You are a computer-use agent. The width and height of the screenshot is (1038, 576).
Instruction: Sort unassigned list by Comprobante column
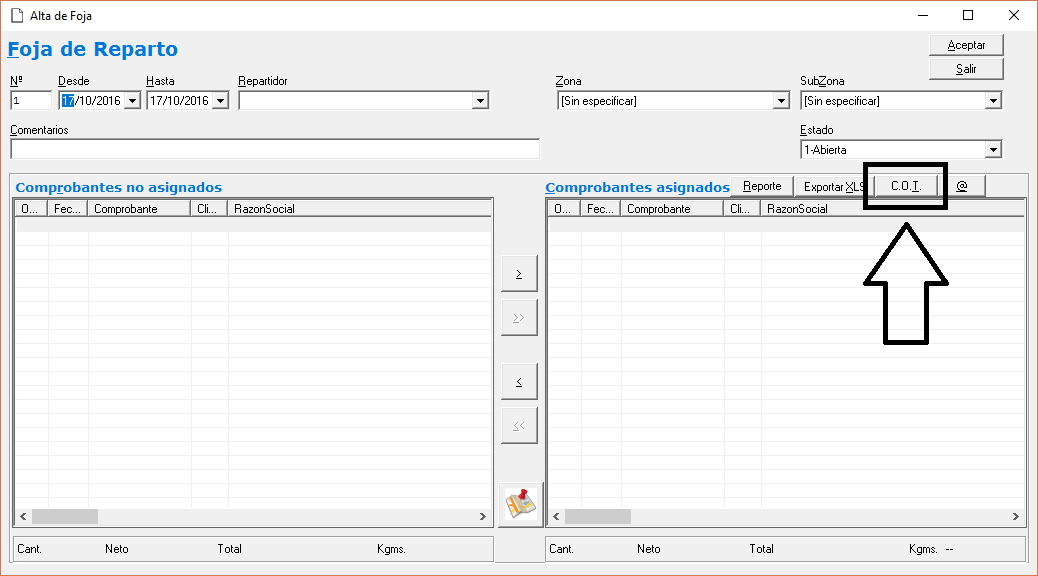(138, 209)
